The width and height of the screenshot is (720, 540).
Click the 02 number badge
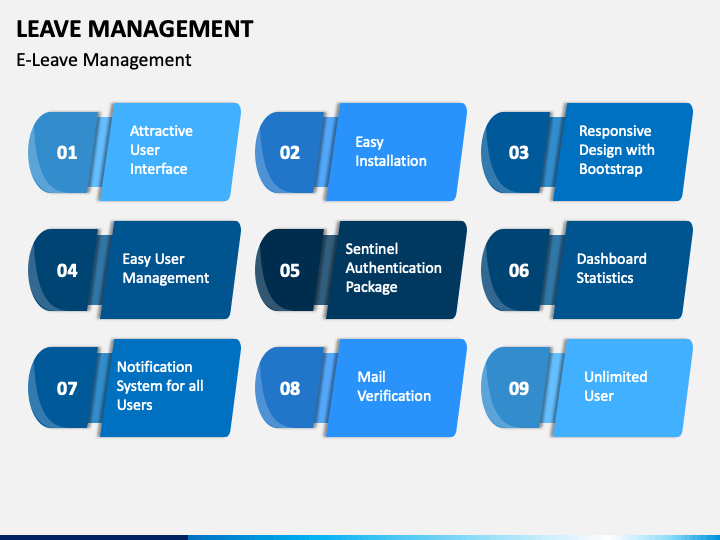coord(291,152)
